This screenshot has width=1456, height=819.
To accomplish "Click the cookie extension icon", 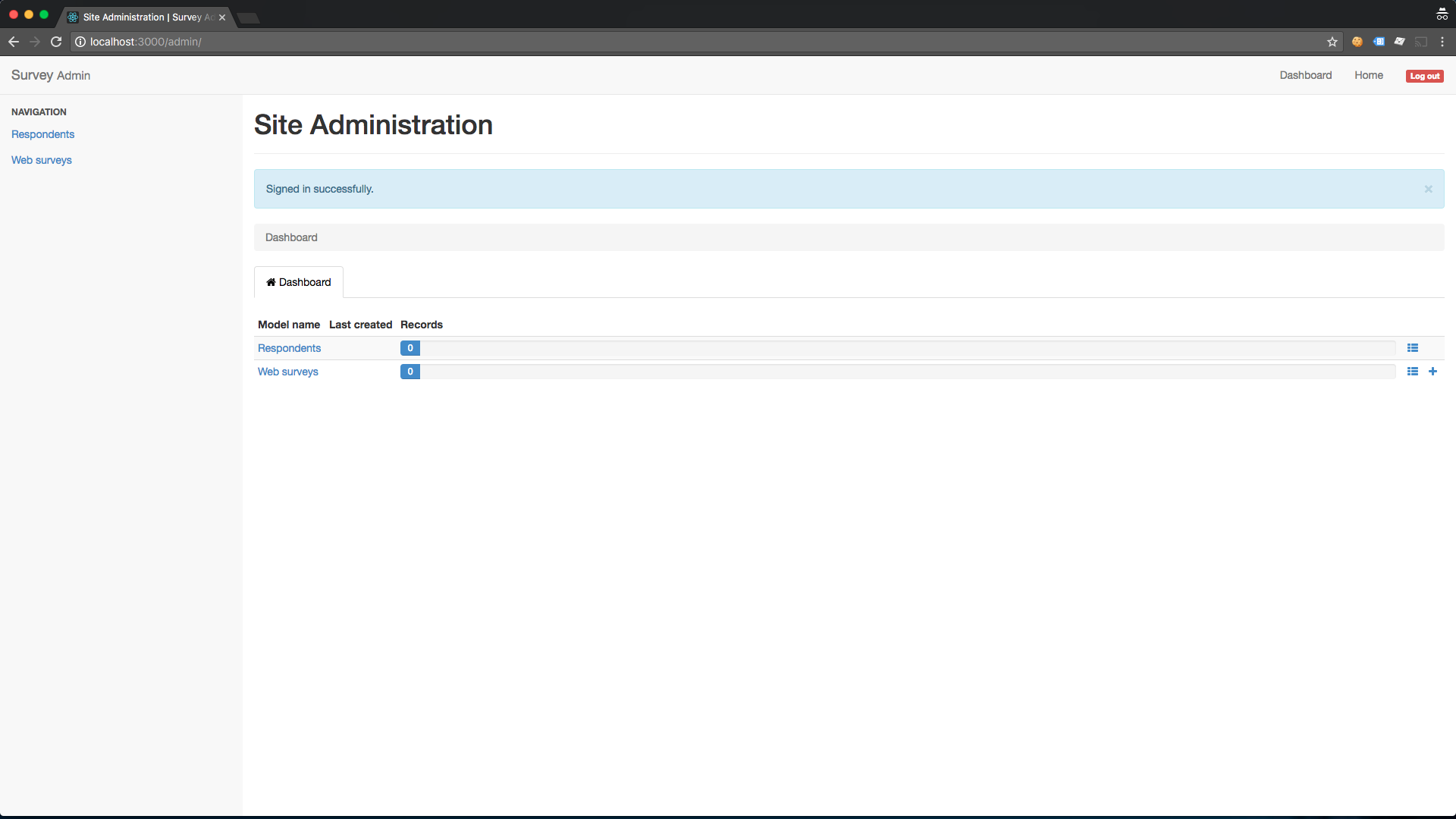I will [1357, 42].
